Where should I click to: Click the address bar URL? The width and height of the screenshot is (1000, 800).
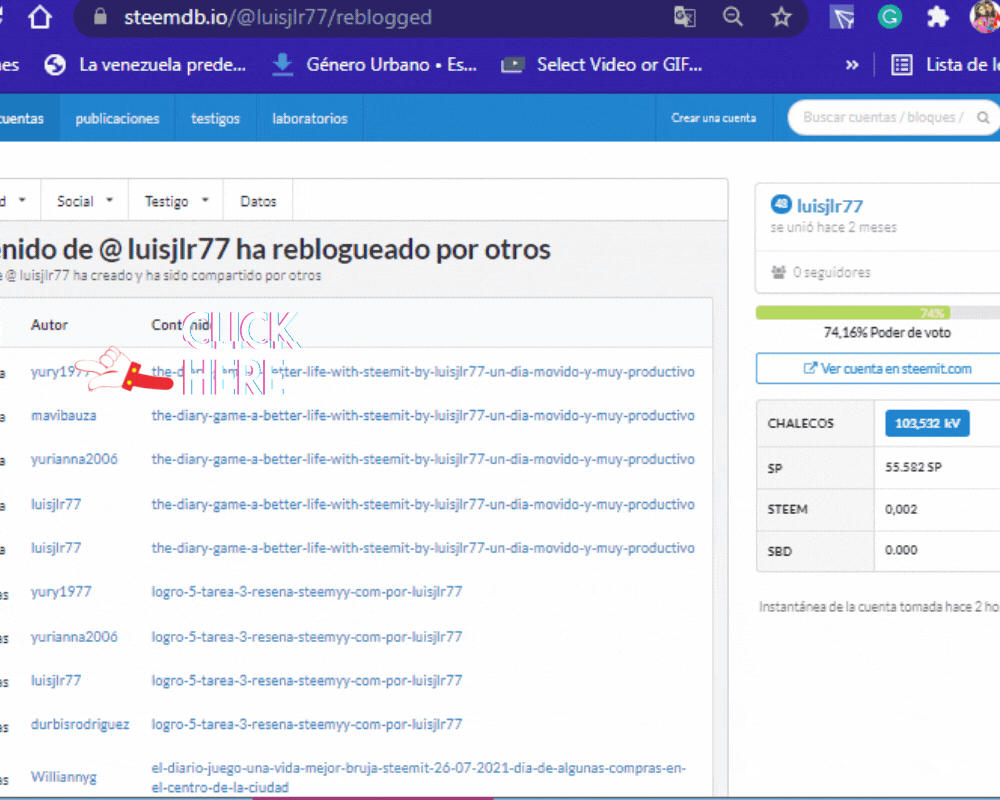click(278, 17)
